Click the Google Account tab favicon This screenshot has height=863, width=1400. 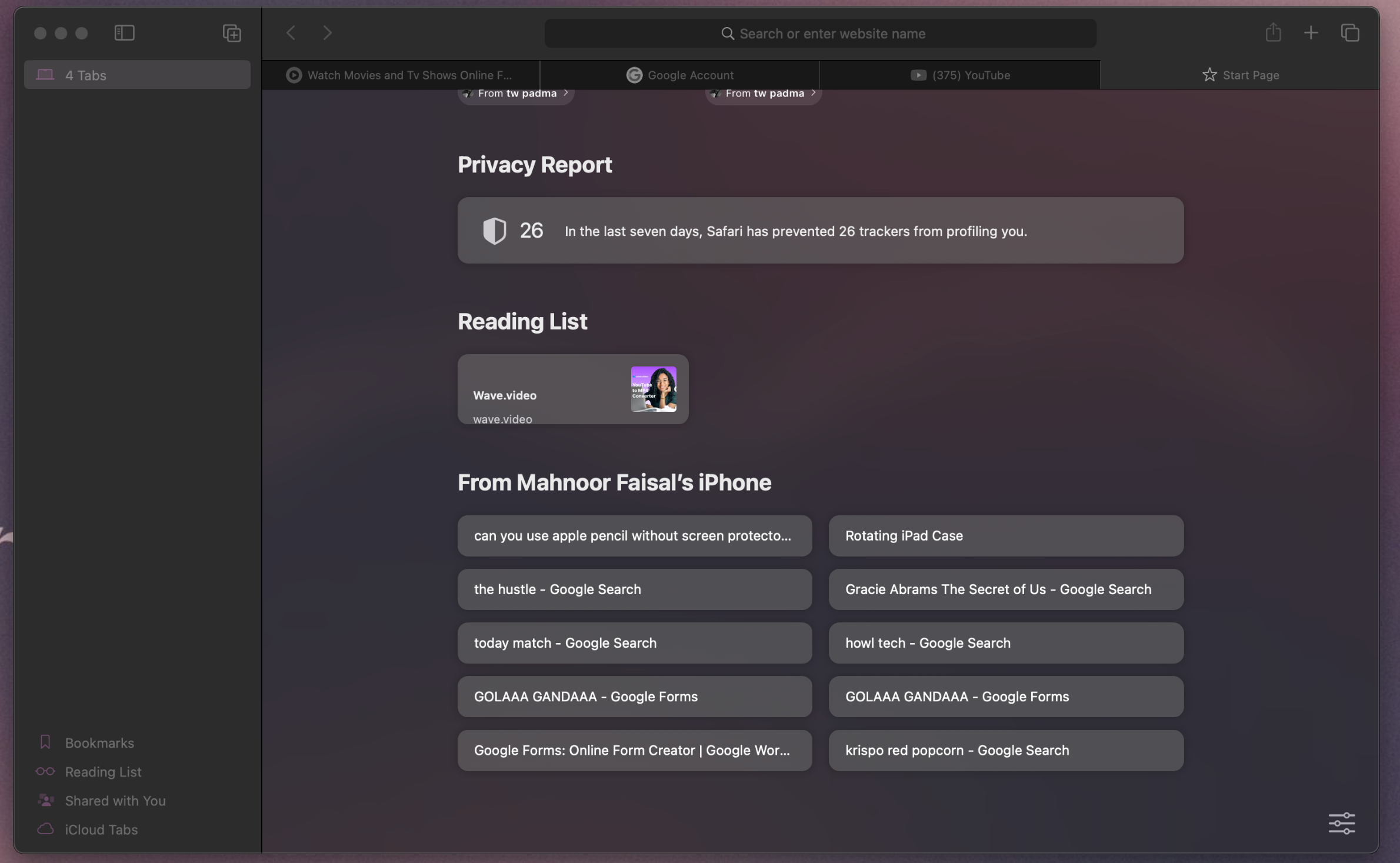tap(634, 75)
